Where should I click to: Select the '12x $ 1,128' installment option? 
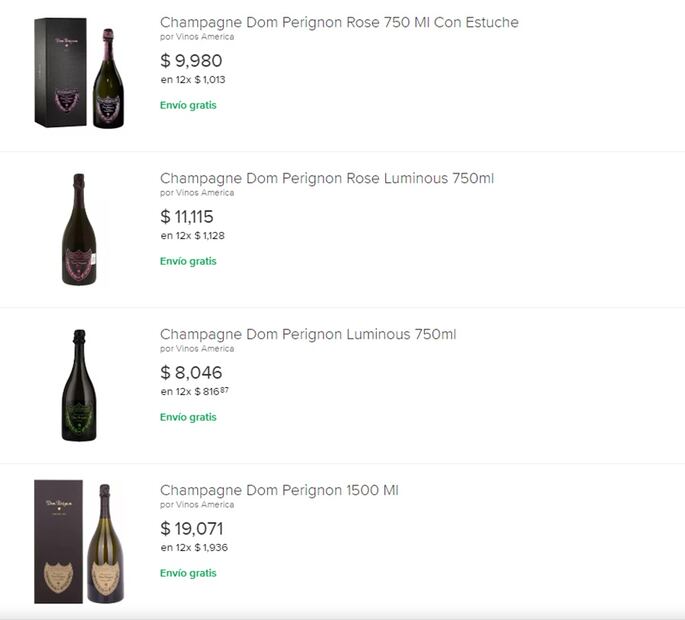coord(200,236)
